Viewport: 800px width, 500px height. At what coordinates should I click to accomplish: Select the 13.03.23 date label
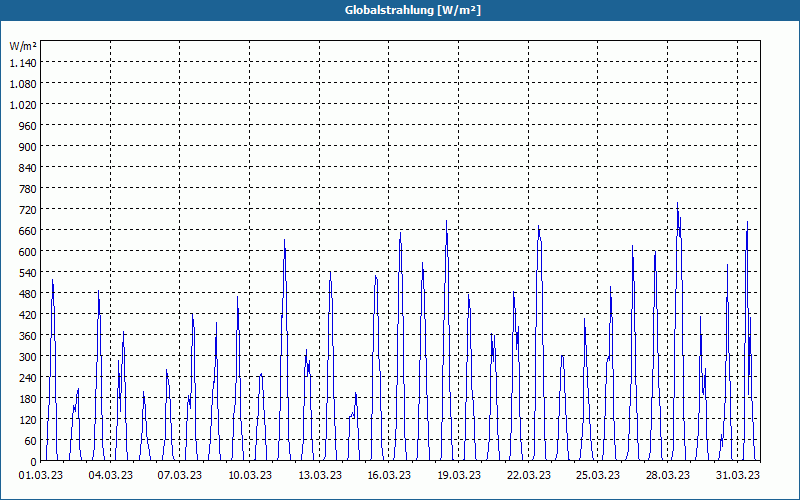click(319, 475)
